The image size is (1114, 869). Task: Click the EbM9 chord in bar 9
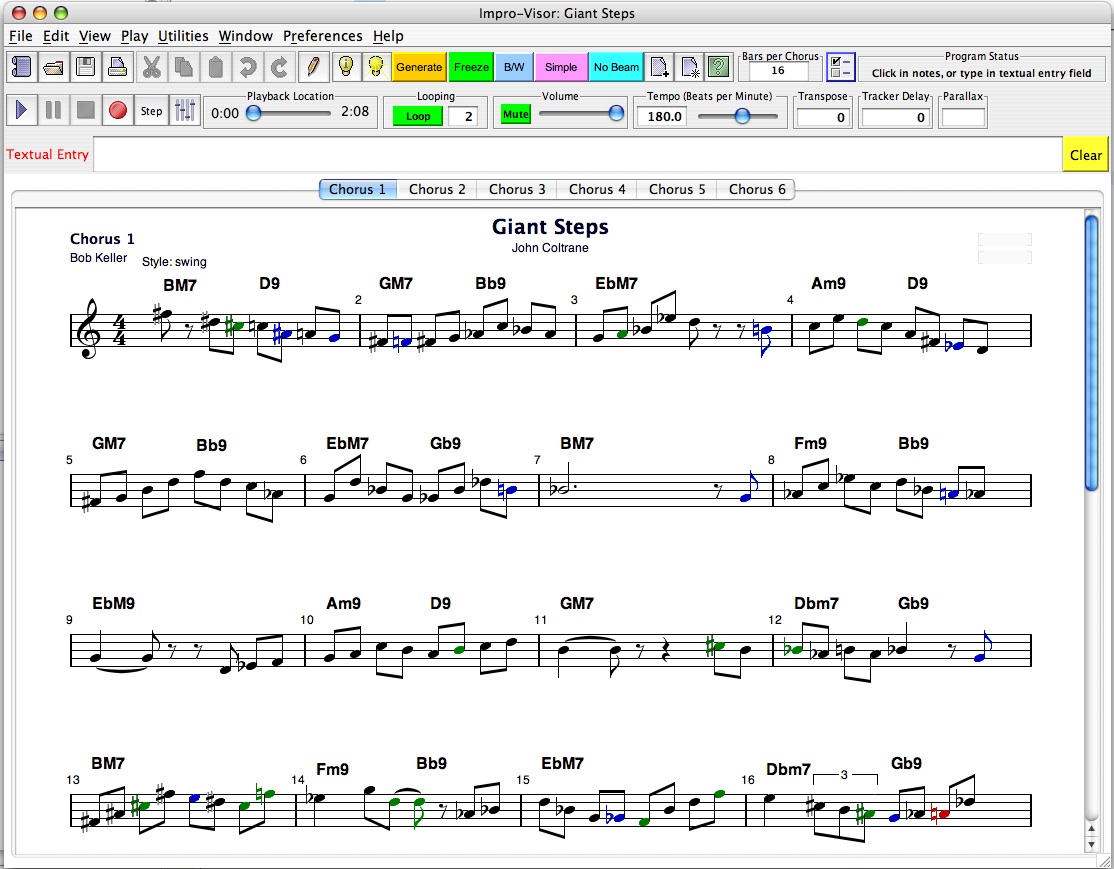point(114,603)
